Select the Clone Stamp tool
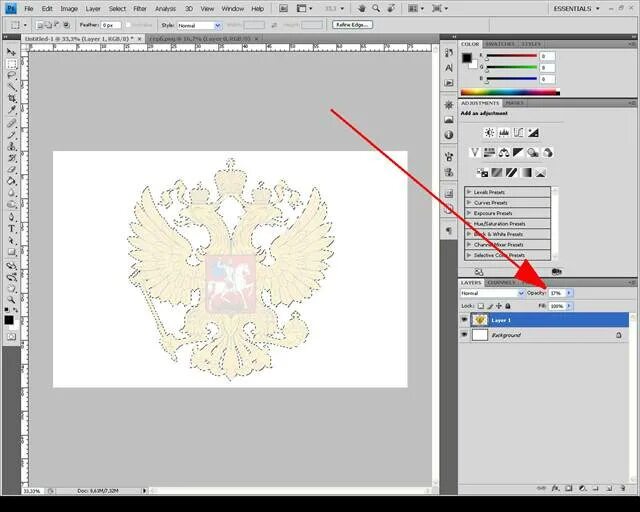Image resolution: width=640 pixels, height=512 pixels. (x=11, y=146)
